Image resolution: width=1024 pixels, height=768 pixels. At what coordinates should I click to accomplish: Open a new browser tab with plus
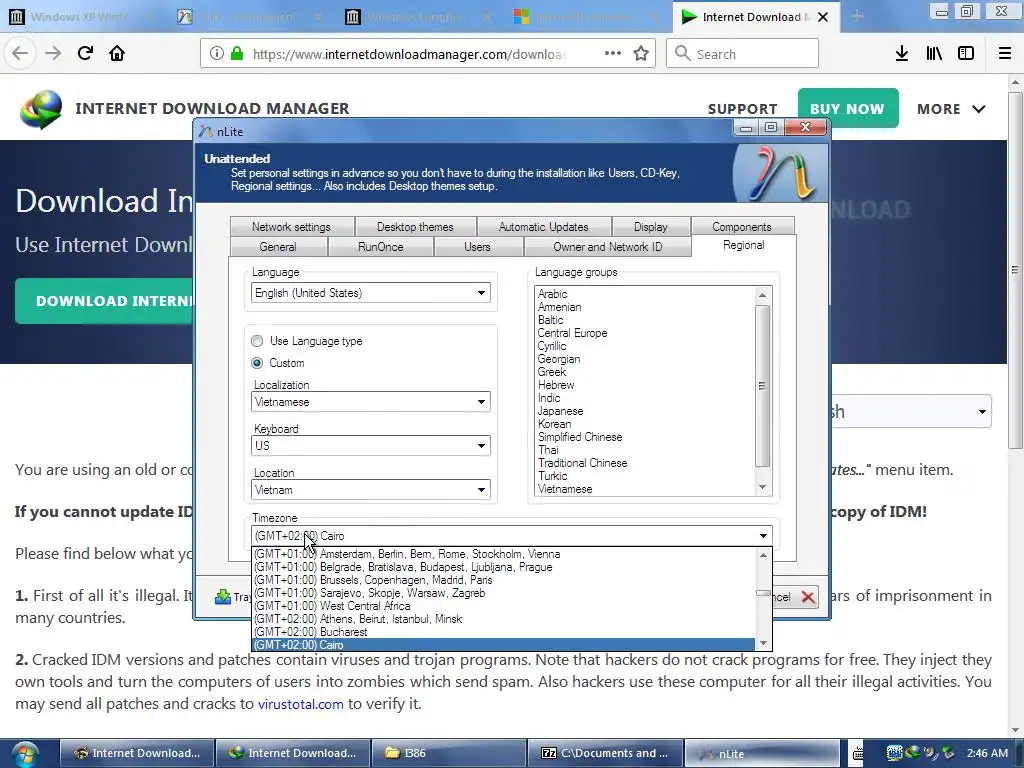pyautogui.click(x=857, y=17)
